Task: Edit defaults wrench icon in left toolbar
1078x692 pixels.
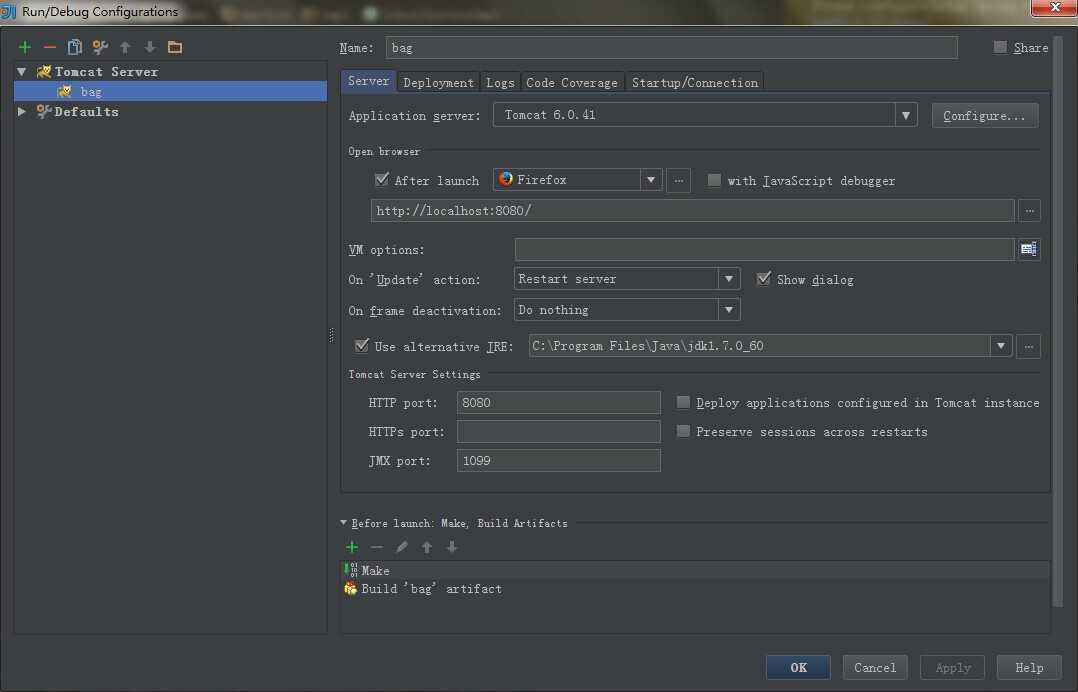Action: pyautogui.click(x=100, y=47)
